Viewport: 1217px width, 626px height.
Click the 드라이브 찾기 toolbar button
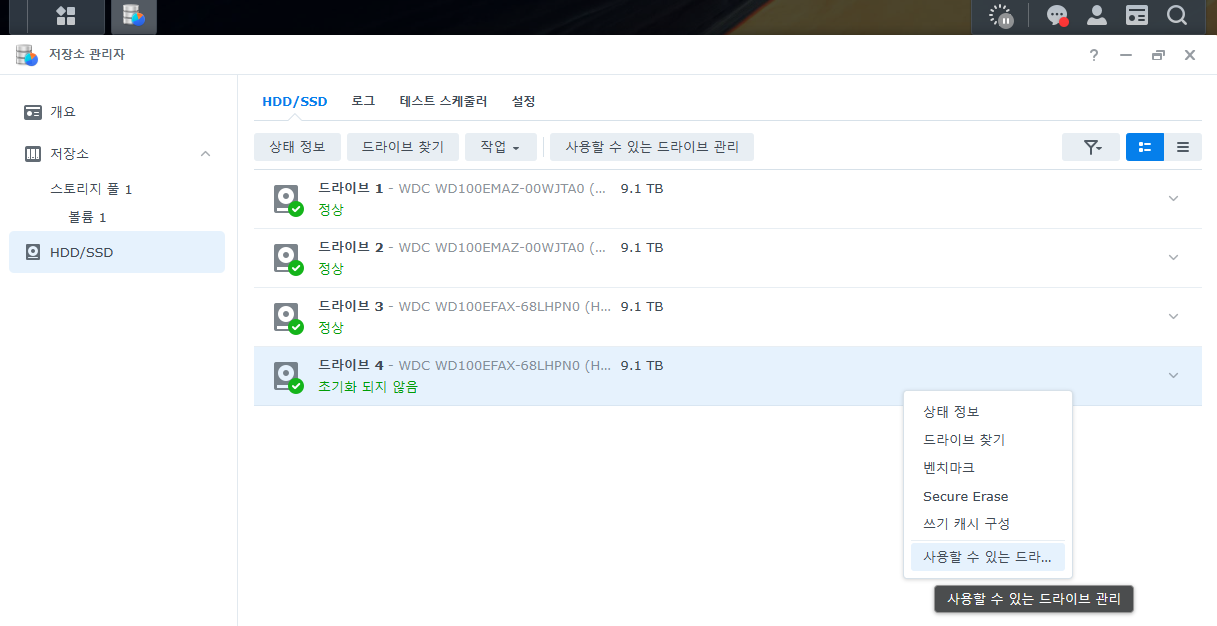coord(403,147)
